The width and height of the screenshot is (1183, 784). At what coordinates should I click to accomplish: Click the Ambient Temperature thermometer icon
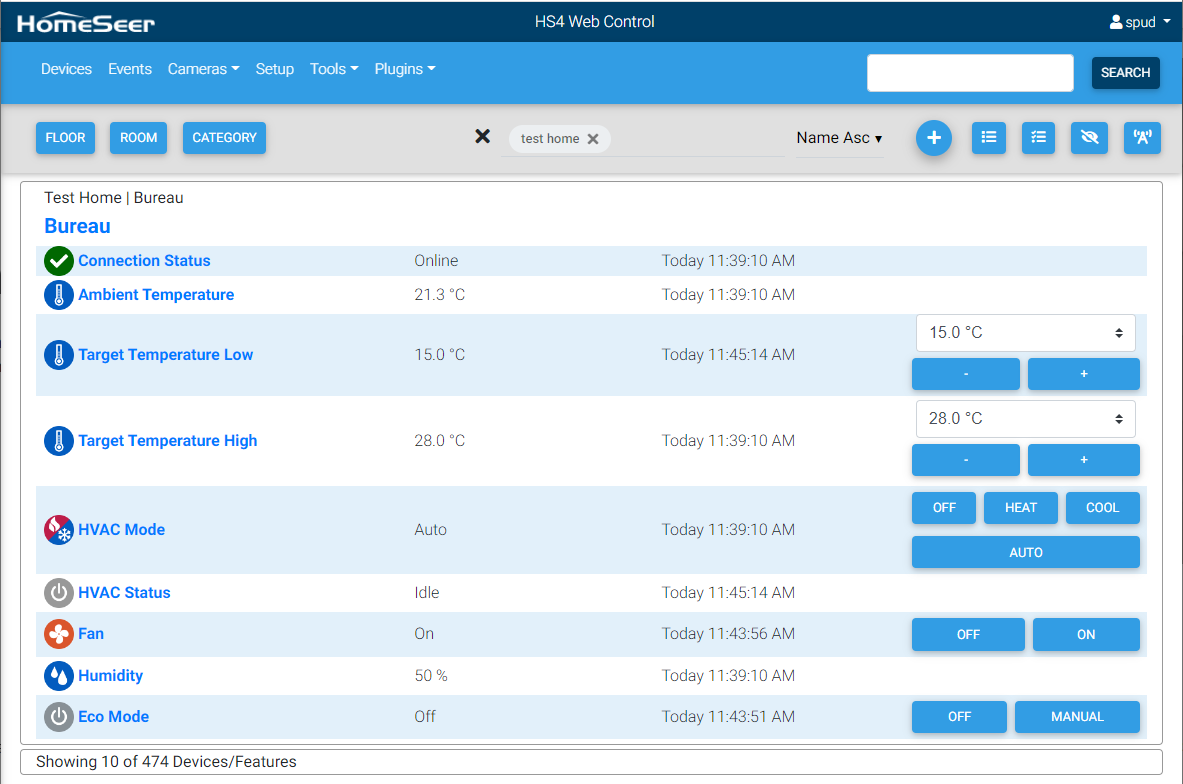[x=59, y=295]
